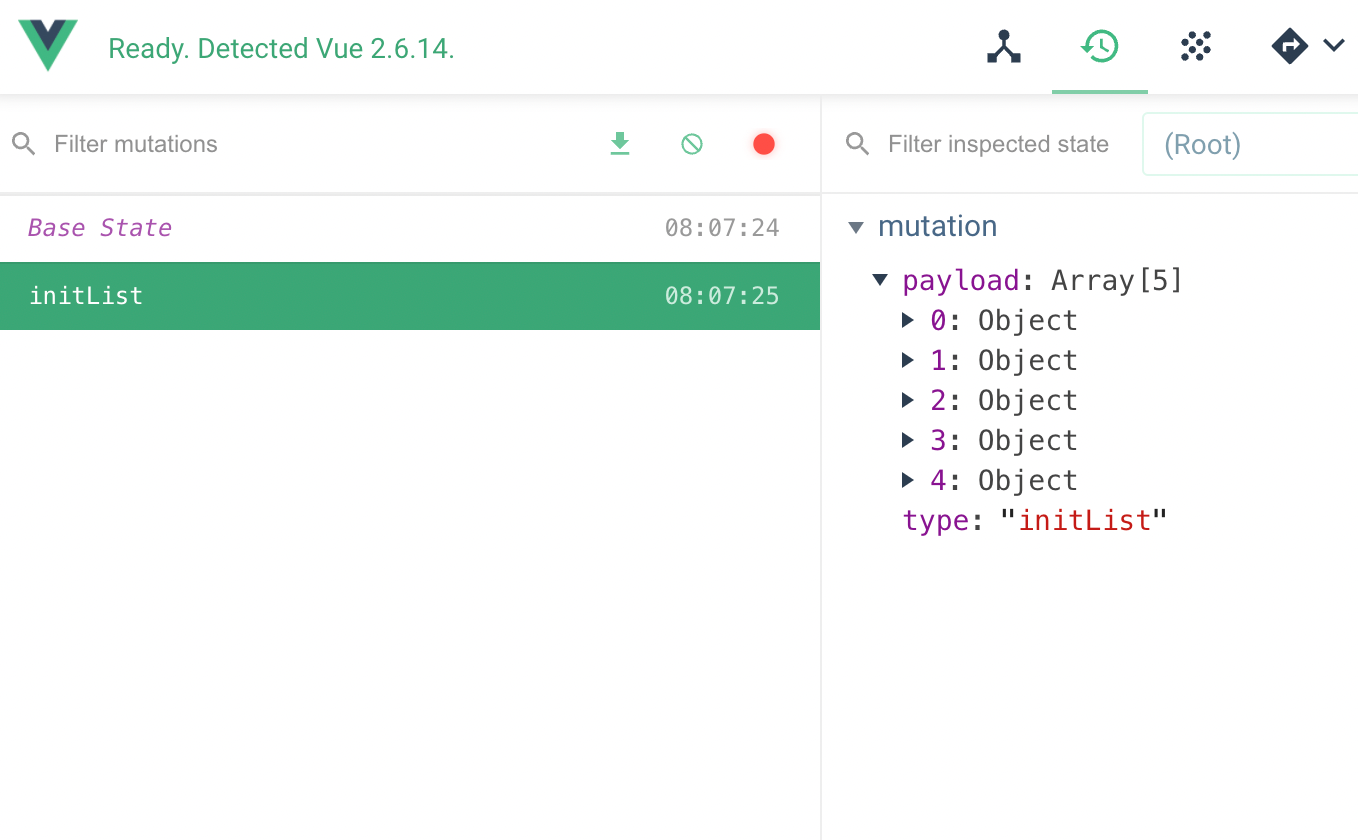Viewport: 1358px width, 840px height.
Task: Click the filter mutations search icon
Action: coord(24,144)
